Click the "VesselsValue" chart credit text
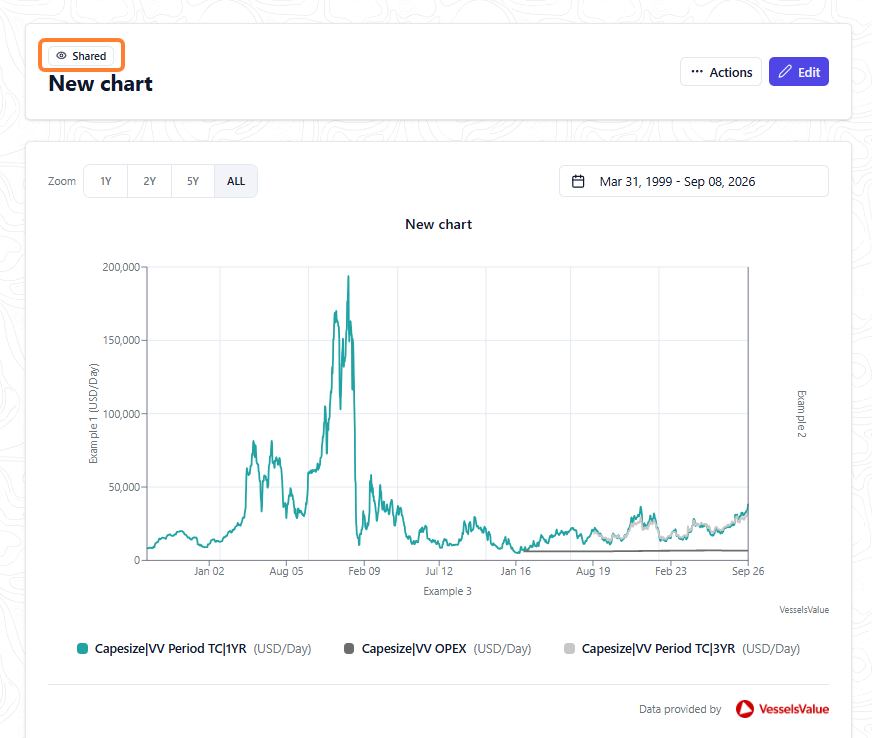 pyautogui.click(x=804, y=610)
